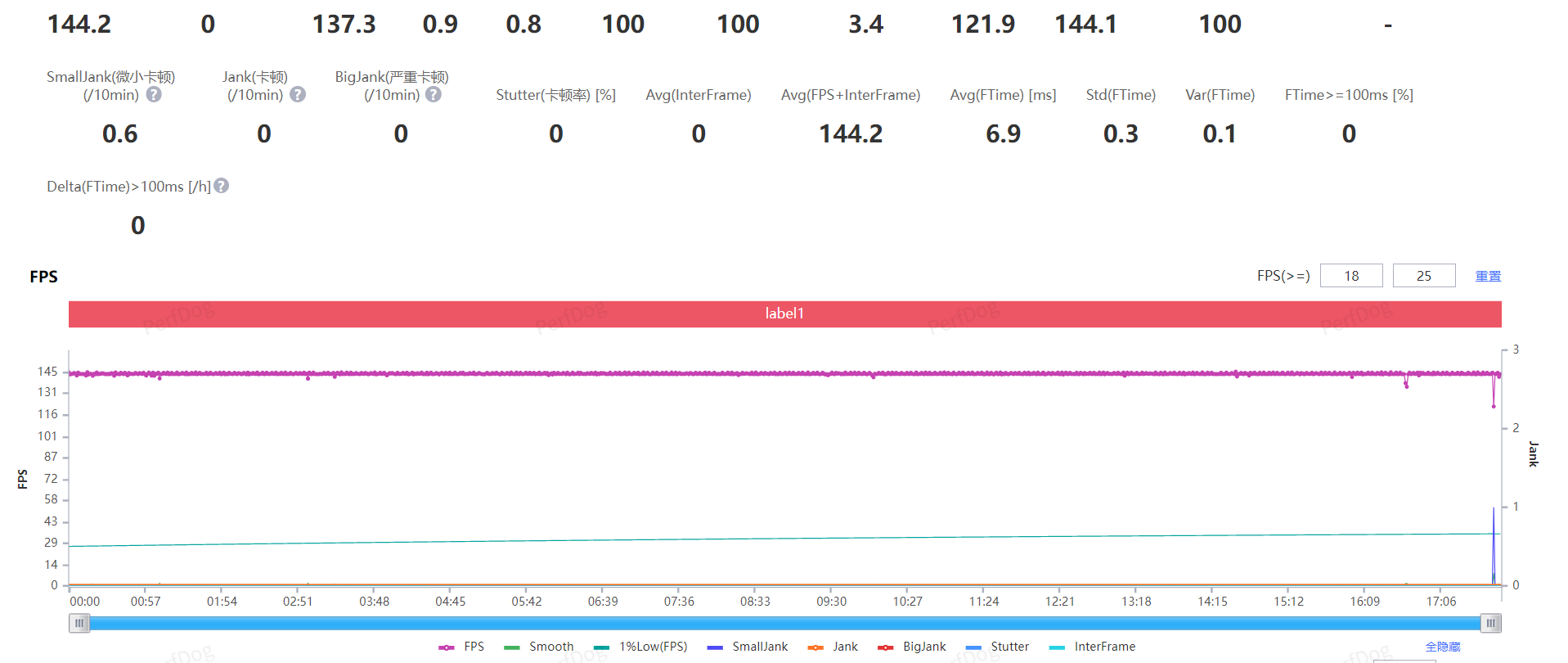1568x663 pixels.
Task: Click the FPS threshold field showing 25
Action: coord(1423,276)
